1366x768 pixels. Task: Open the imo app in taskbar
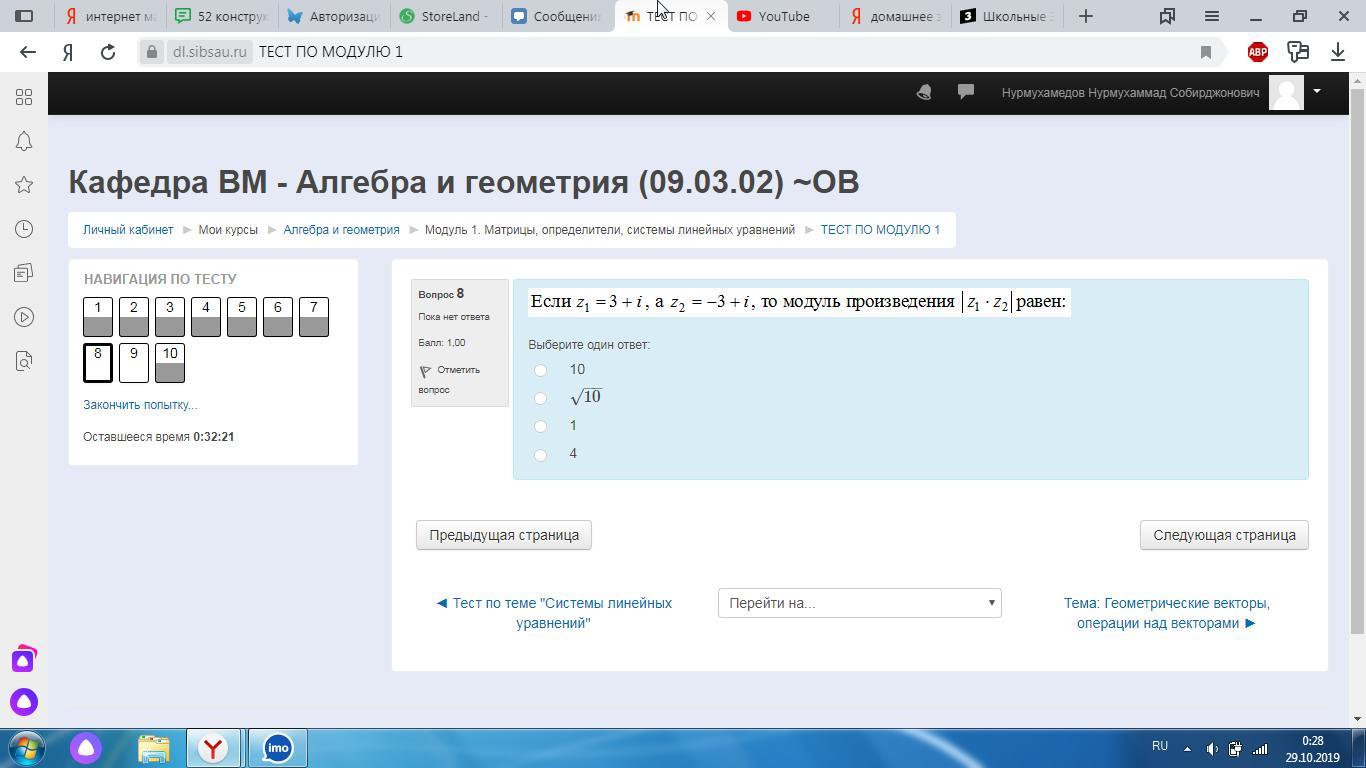pyautogui.click(x=277, y=748)
